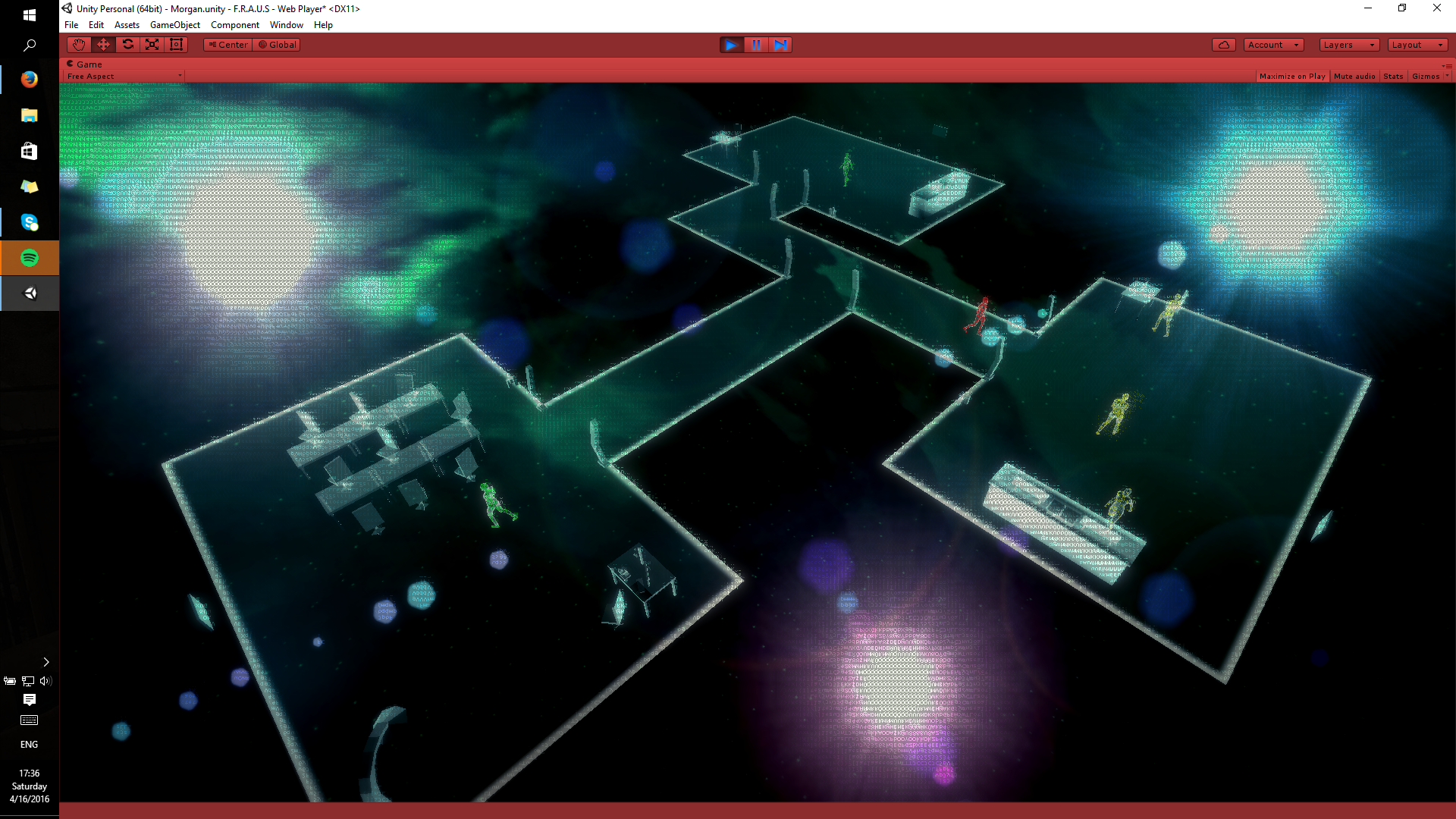Toggle Maximize on Play
This screenshot has width=1456, height=819.
[x=1292, y=76]
